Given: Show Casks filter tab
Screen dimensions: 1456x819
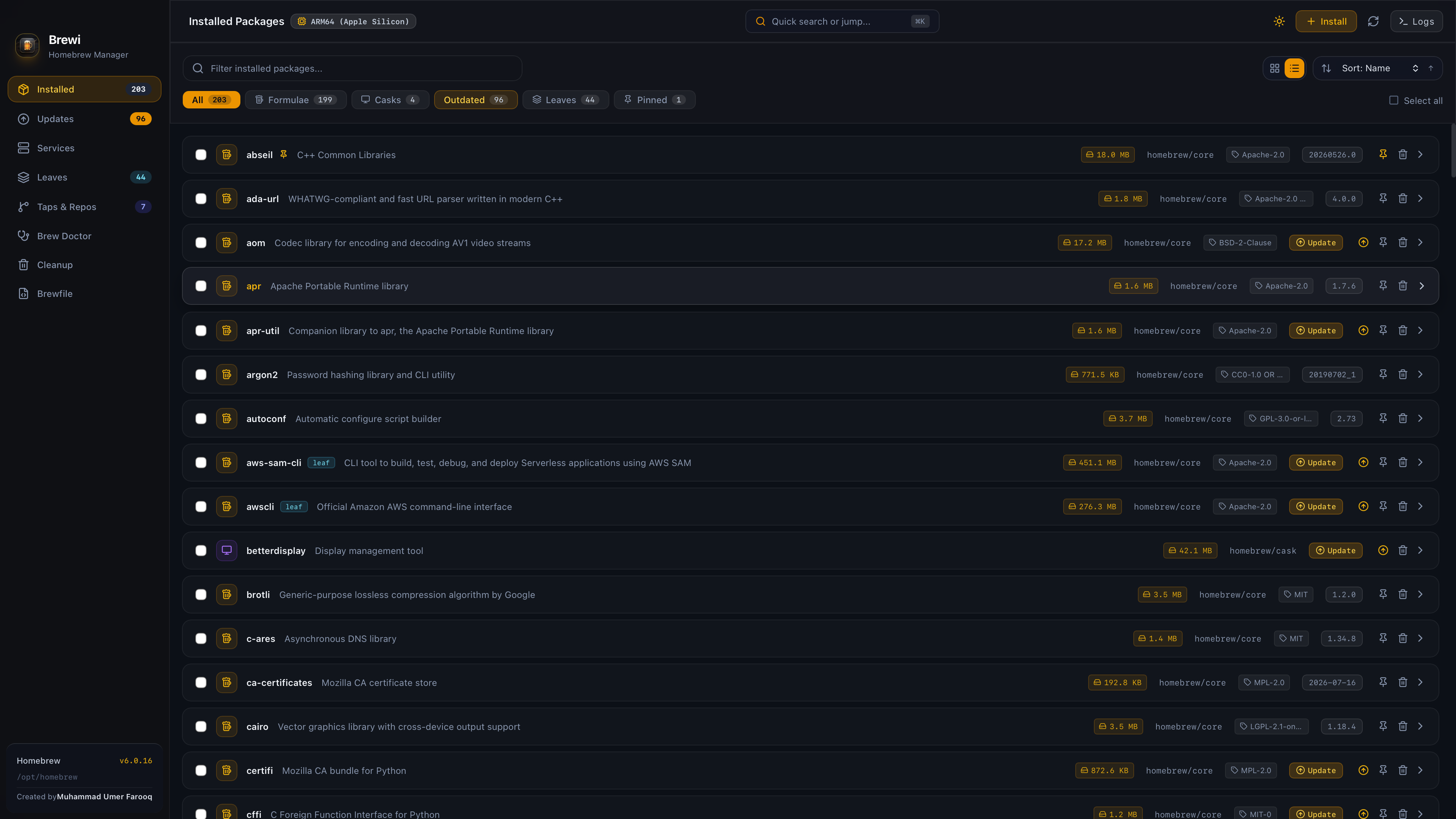Looking at the screenshot, I should pos(390,100).
